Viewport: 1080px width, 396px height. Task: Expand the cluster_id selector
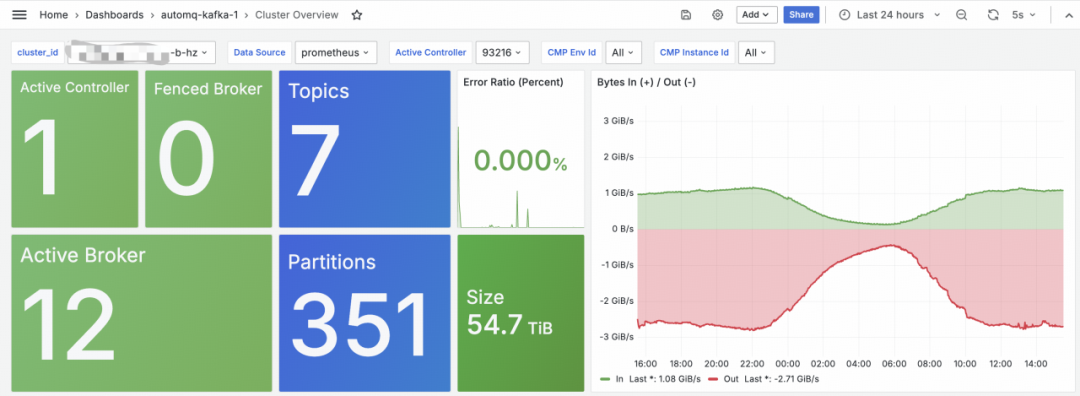[142, 52]
